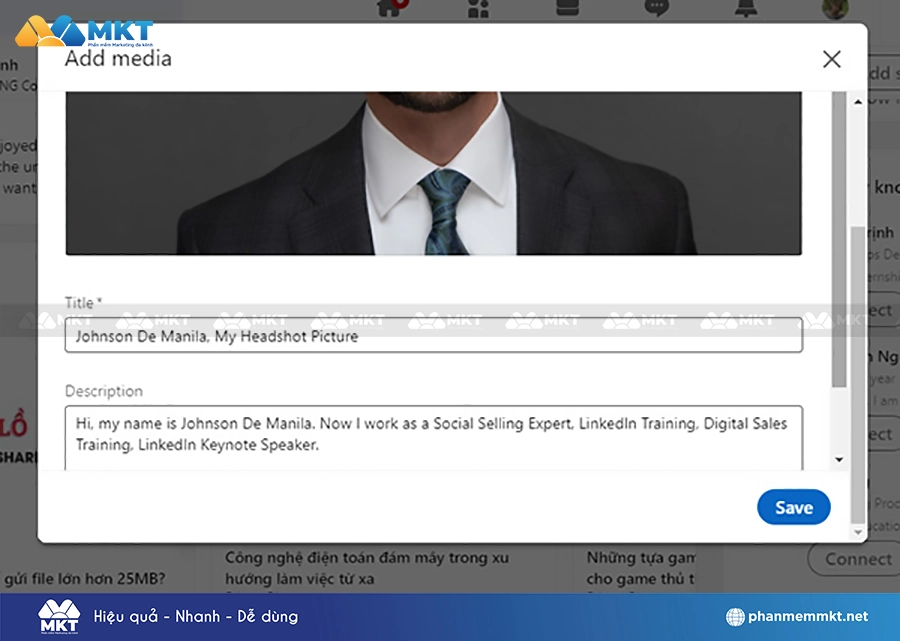Save the added media

tap(793, 507)
